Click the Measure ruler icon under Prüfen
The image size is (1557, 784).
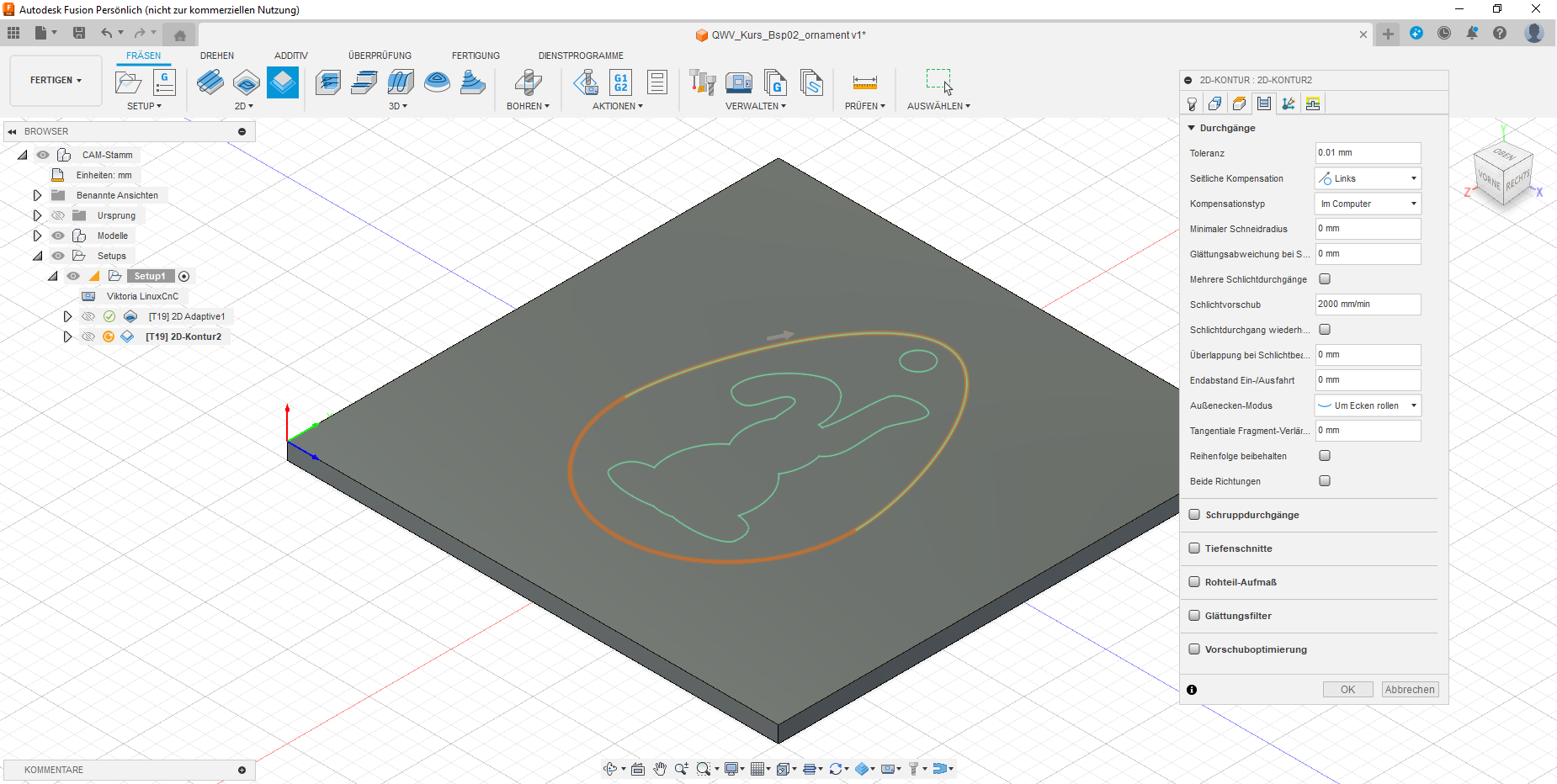[864, 82]
